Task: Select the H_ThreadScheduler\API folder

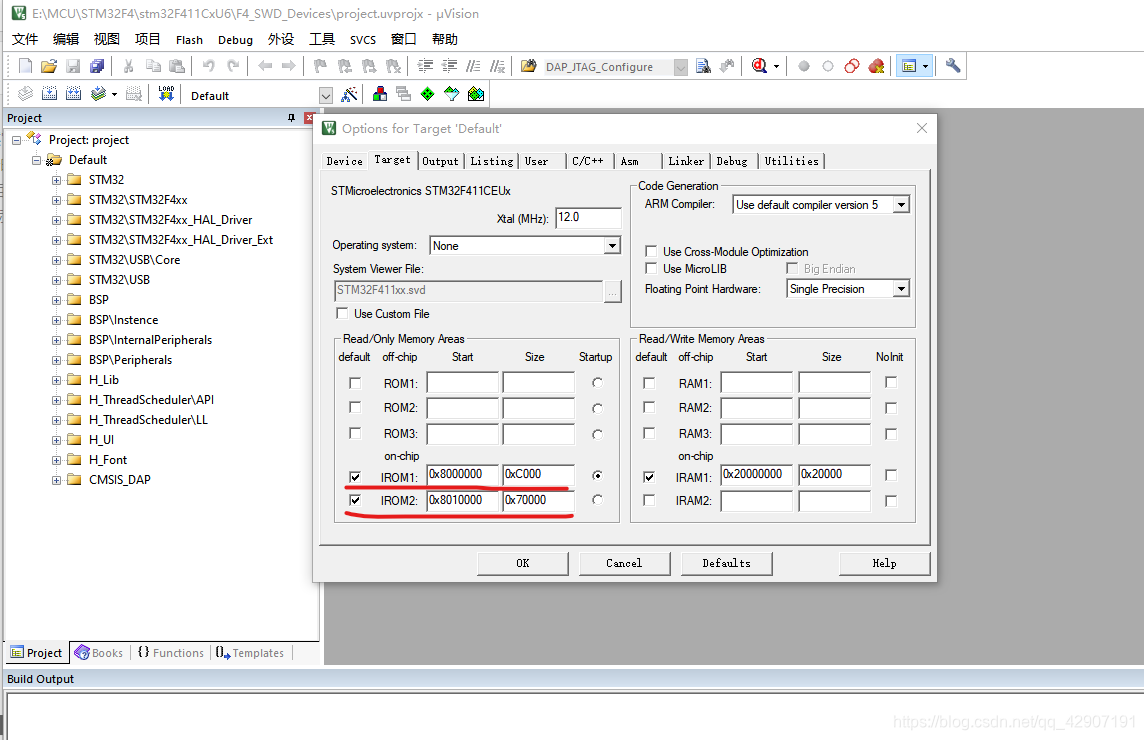Action: tap(151, 399)
